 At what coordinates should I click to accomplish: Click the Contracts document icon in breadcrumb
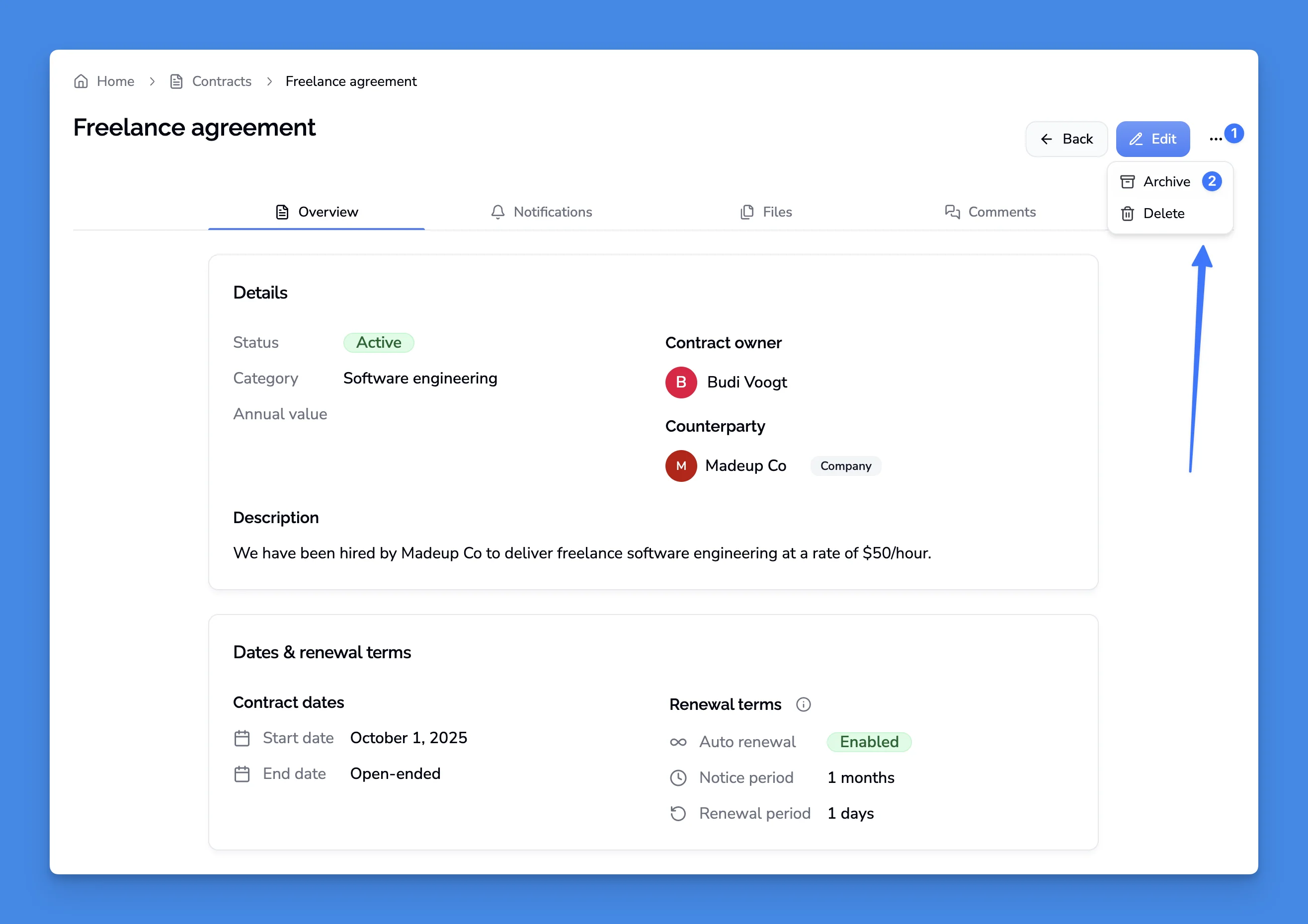pyautogui.click(x=176, y=81)
